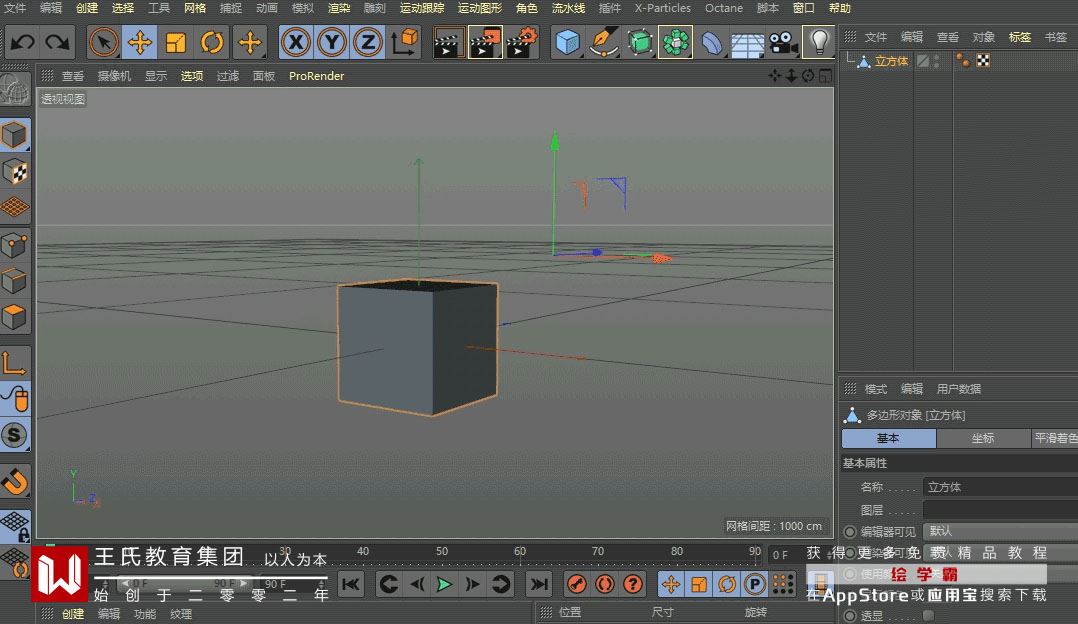Toggle X axis lock
1078x624 pixels.
click(x=295, y=42)
